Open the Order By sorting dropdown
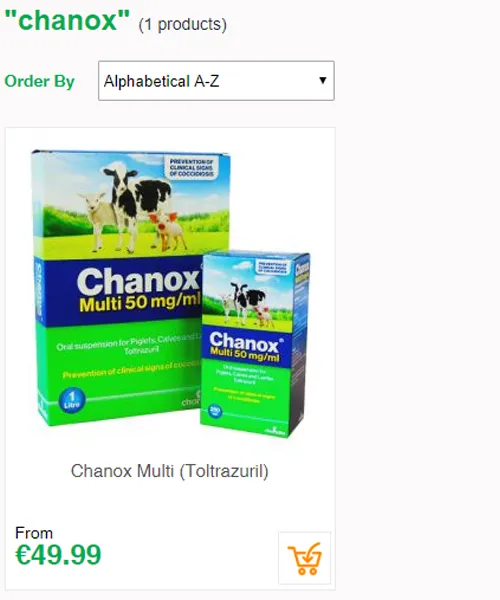500x600 pixels. click(216, 81)
